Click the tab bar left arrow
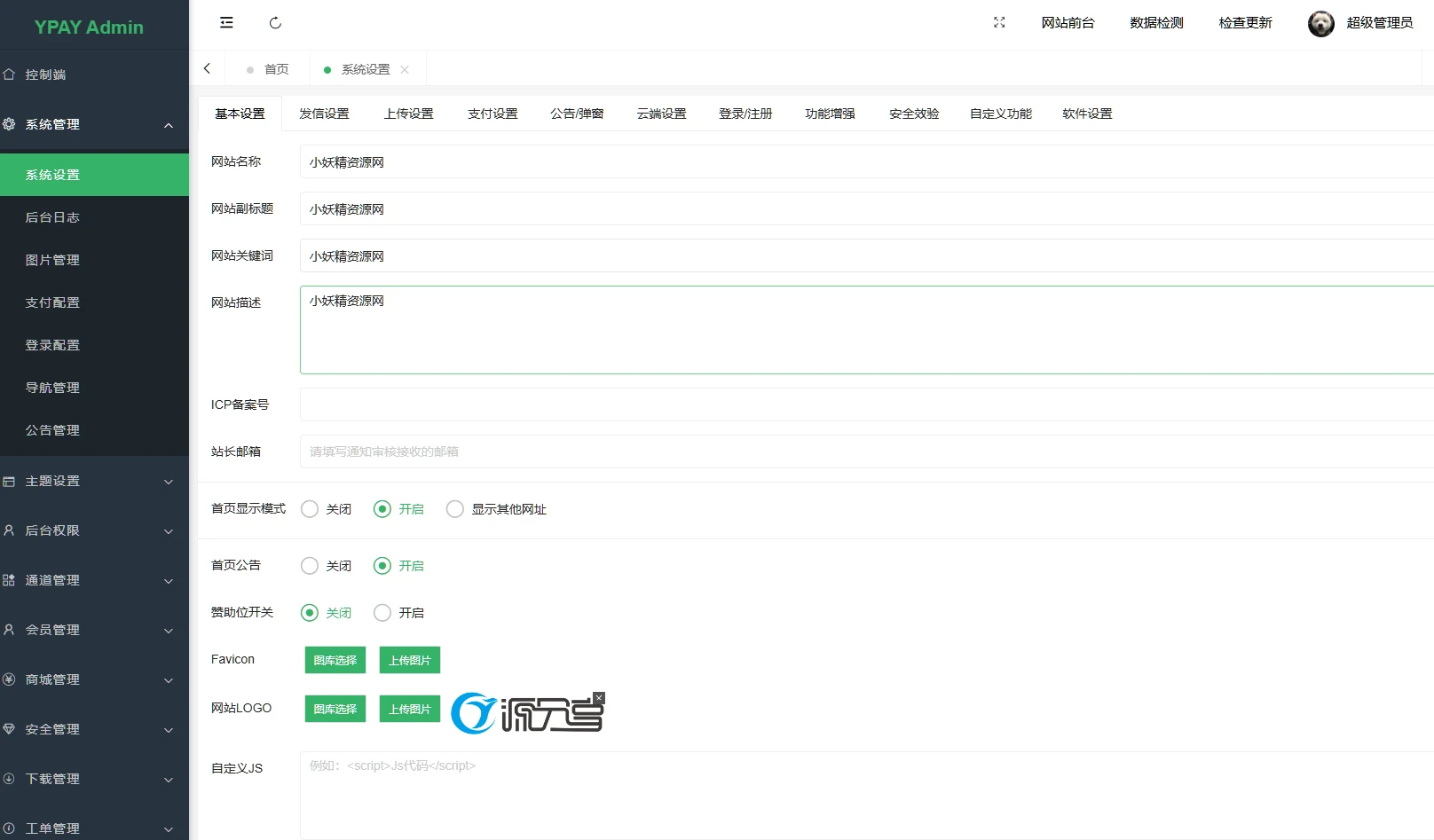 [x=207, y=68]
